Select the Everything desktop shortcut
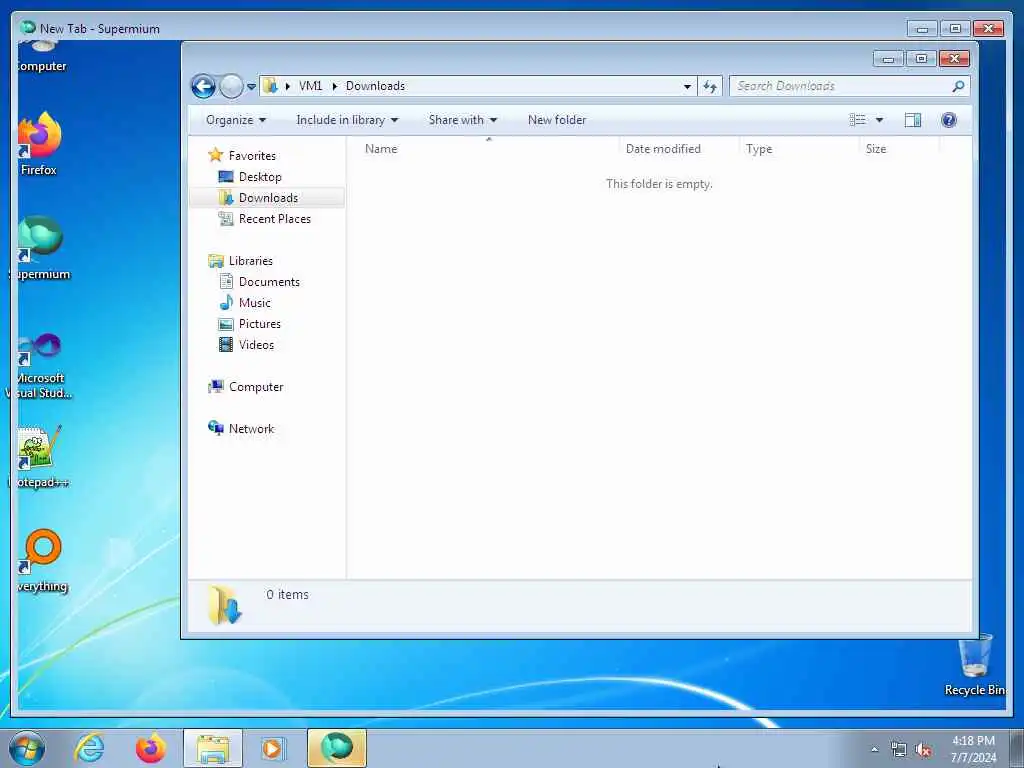 click(42, 560)
